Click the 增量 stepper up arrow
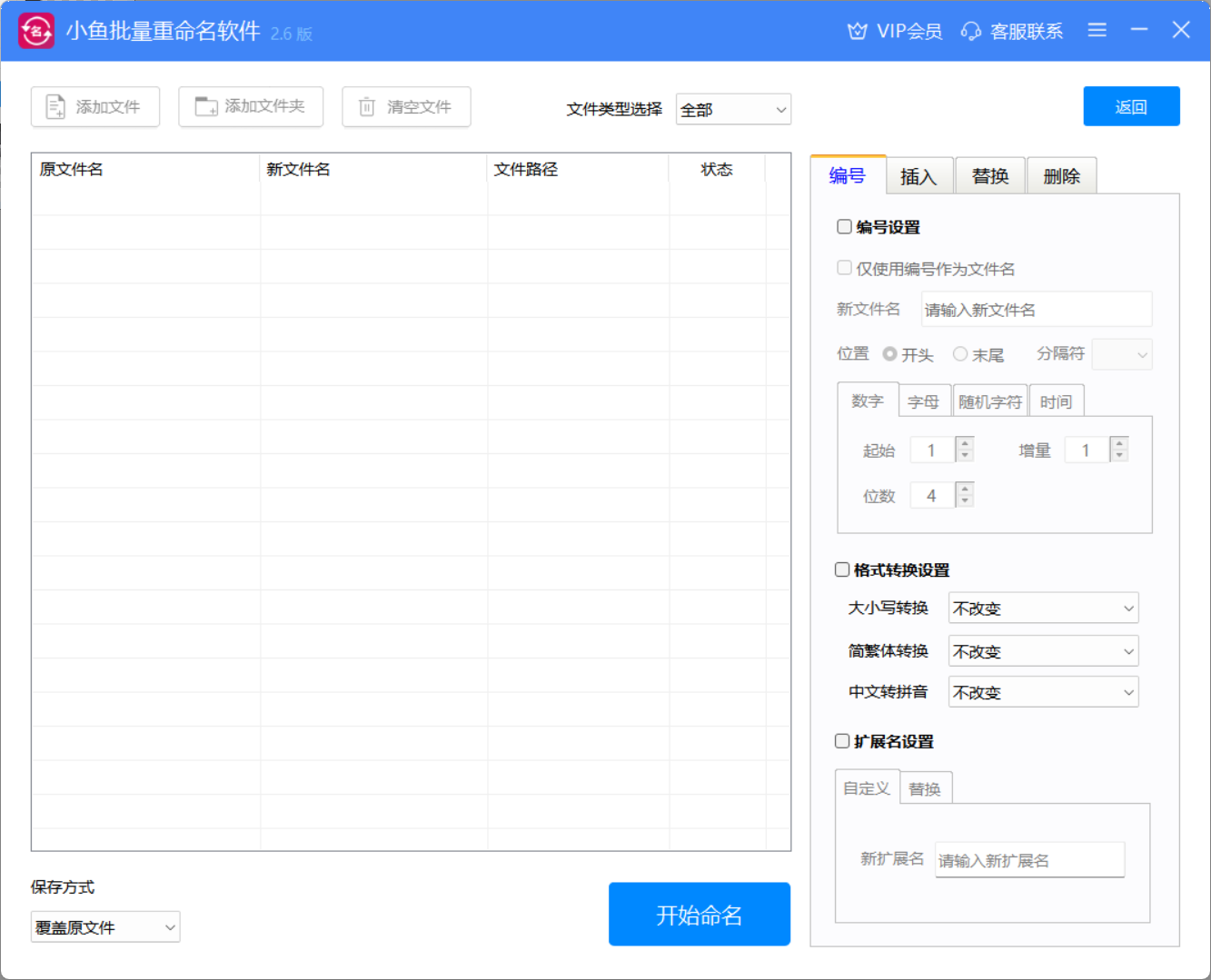Image resolution: width=1211 pixels, height=980 pixels. pos(1119,443)
